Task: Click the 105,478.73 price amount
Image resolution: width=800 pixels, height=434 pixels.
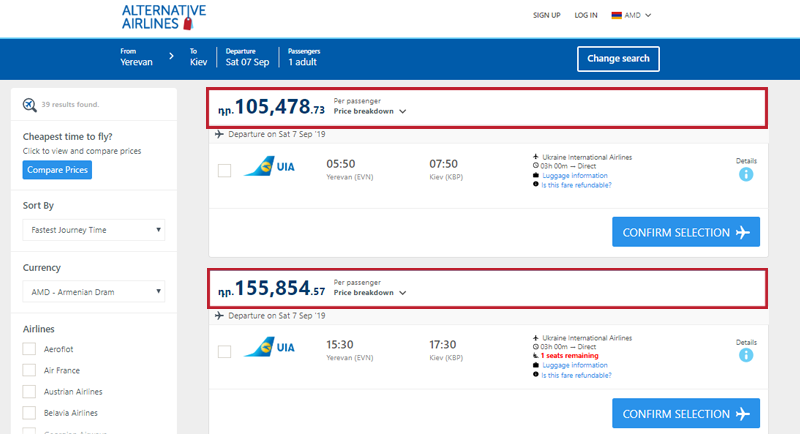Action: [271, 107]
